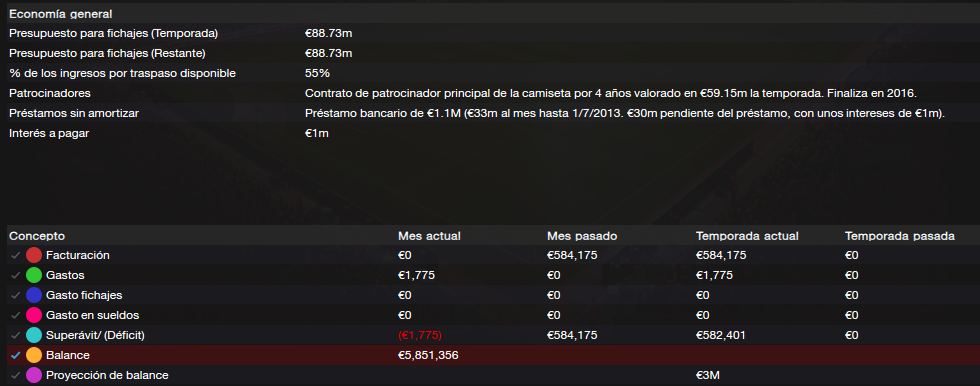The height and width of the screenshot is (386, 980).
Task: Click the blue Gasto fichajes circle
Action: [34, 295]
